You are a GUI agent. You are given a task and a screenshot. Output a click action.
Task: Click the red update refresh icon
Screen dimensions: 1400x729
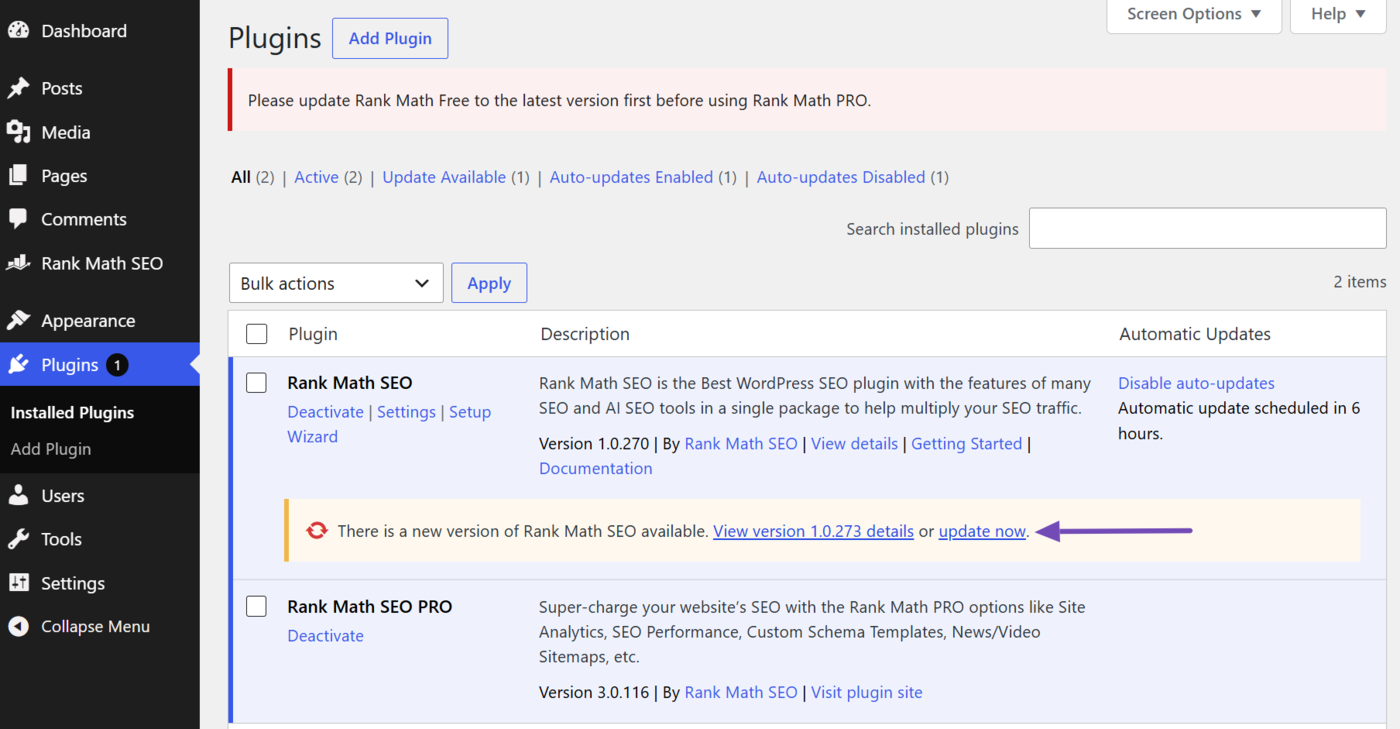point(317,531)
